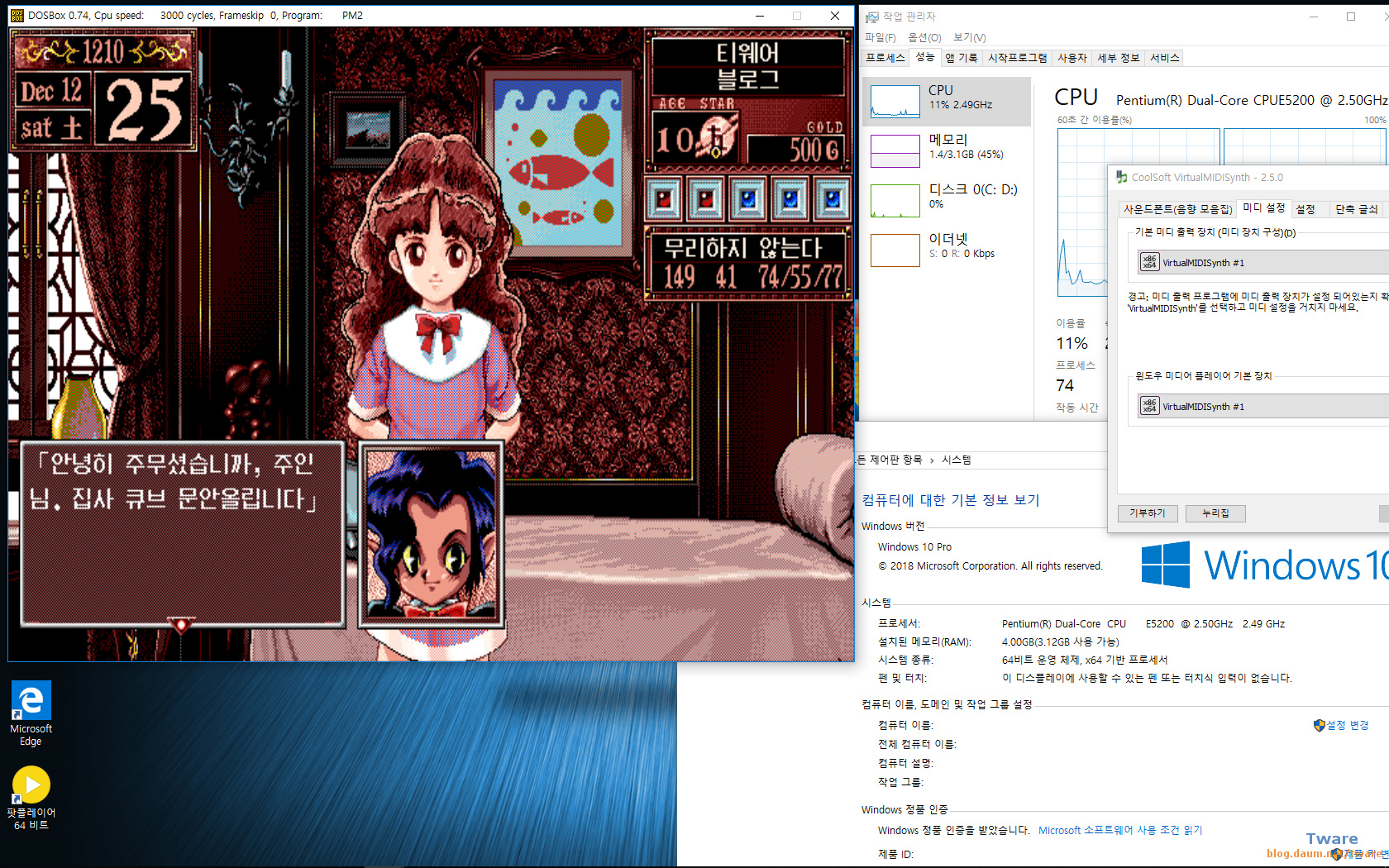This screenshot has height=868, width=1389.
Task: Click x64 icon of Media Player default device
Action: 1149,405
